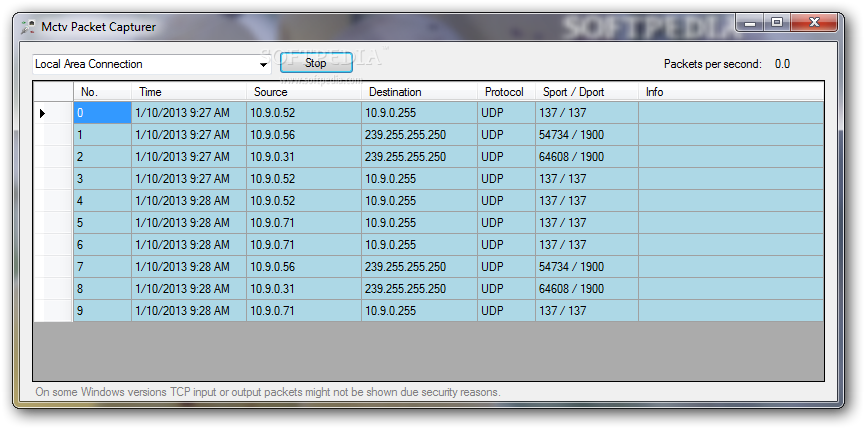Click destination 239.255.255.250 in row 1
865x429 pixels.
click(x=419, y=135)
